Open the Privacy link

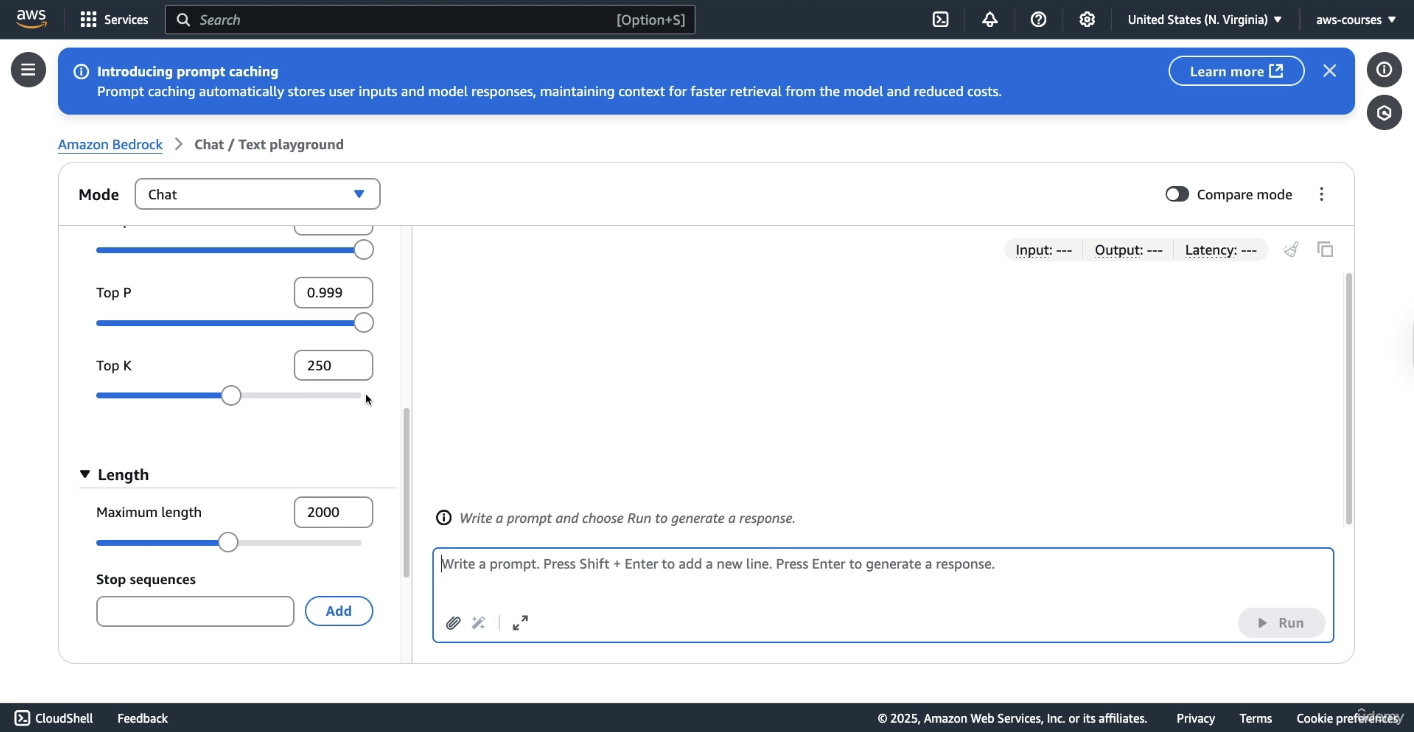(x=1195, y=718)
